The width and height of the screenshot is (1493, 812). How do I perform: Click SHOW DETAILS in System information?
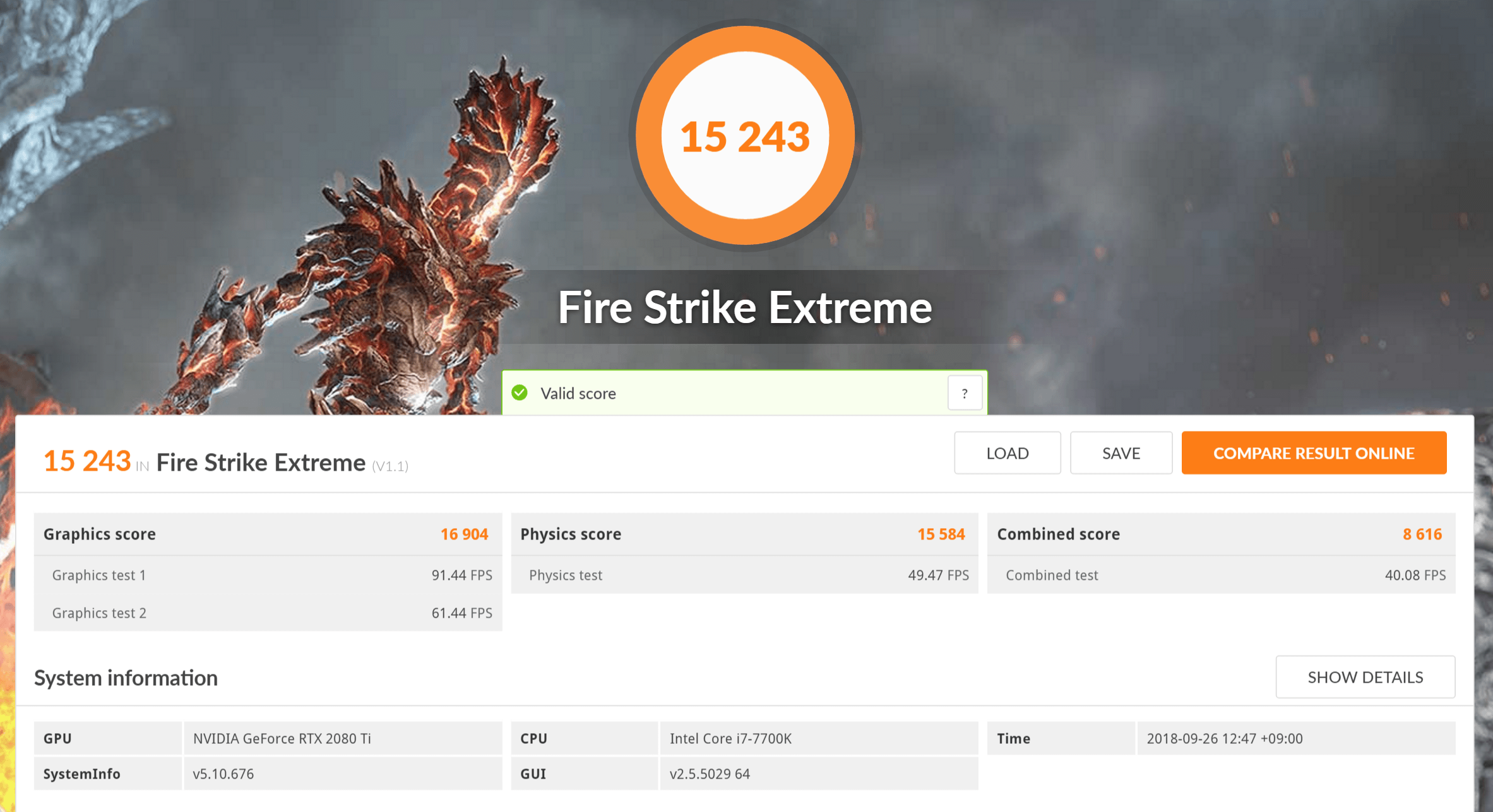coord(1365,677)
